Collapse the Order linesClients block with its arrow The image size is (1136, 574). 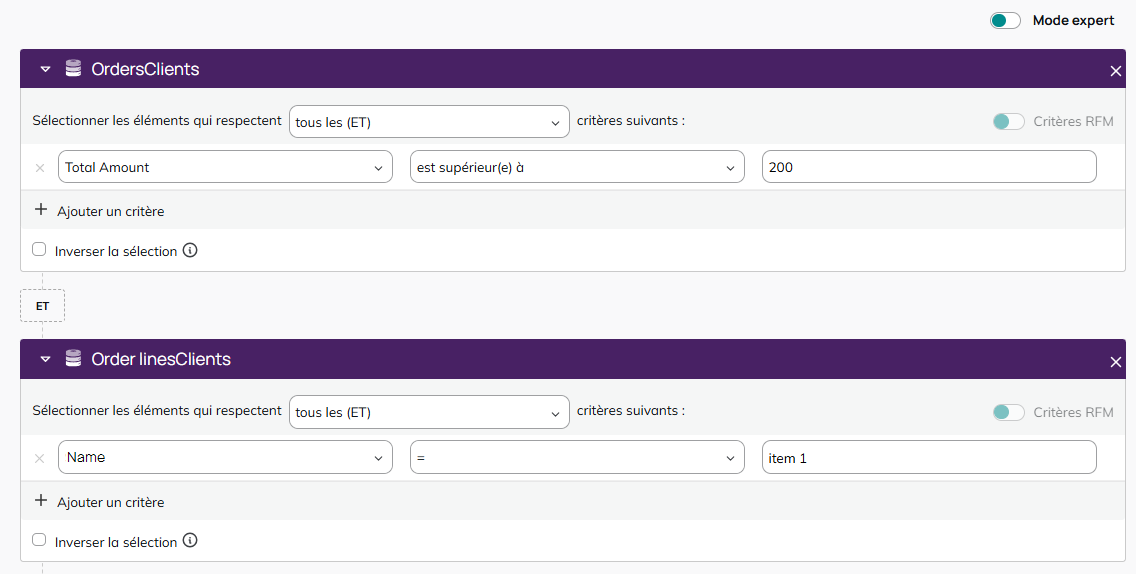click(x=45, y=359)
